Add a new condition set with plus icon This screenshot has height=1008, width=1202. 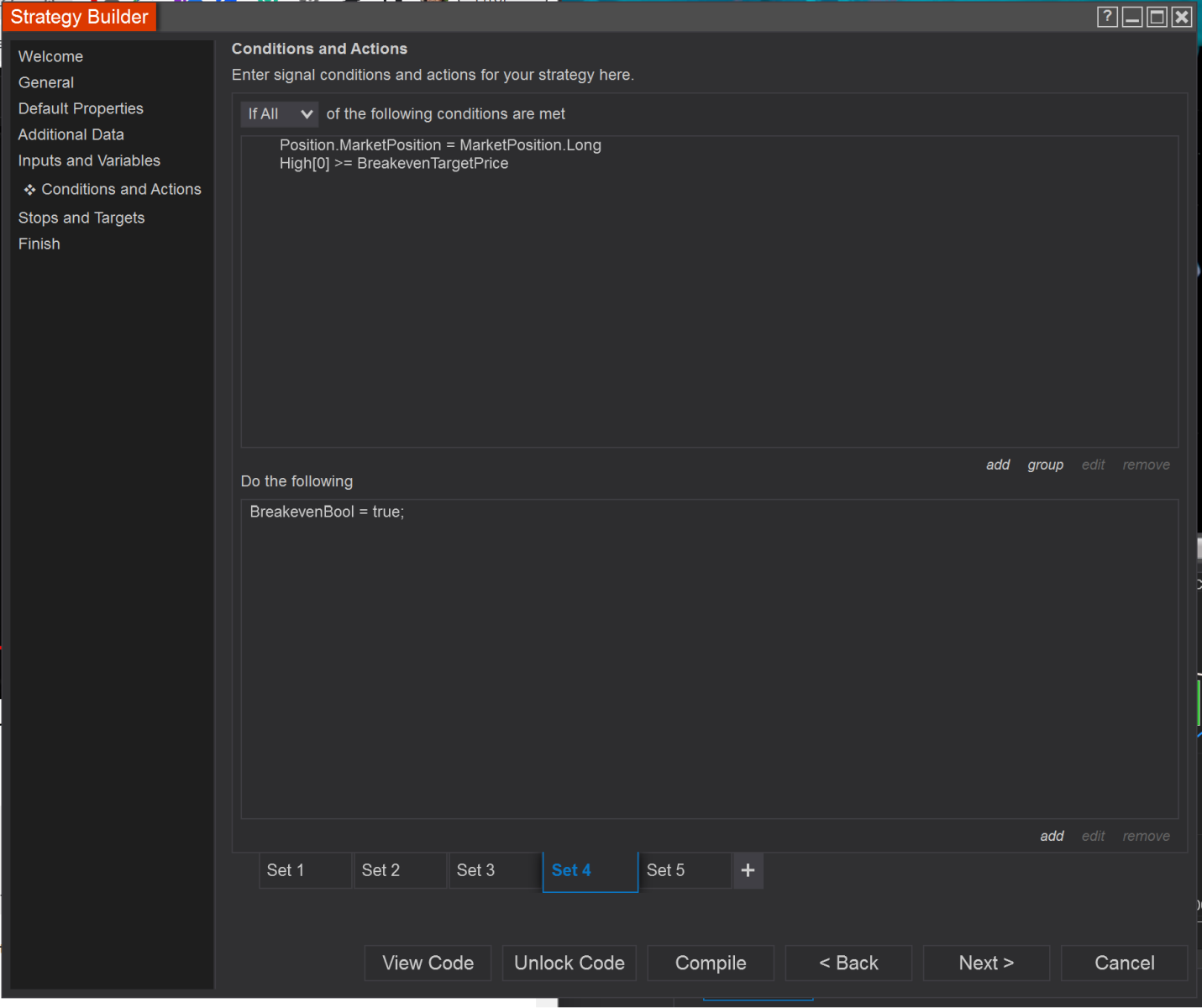click(748, 870)
